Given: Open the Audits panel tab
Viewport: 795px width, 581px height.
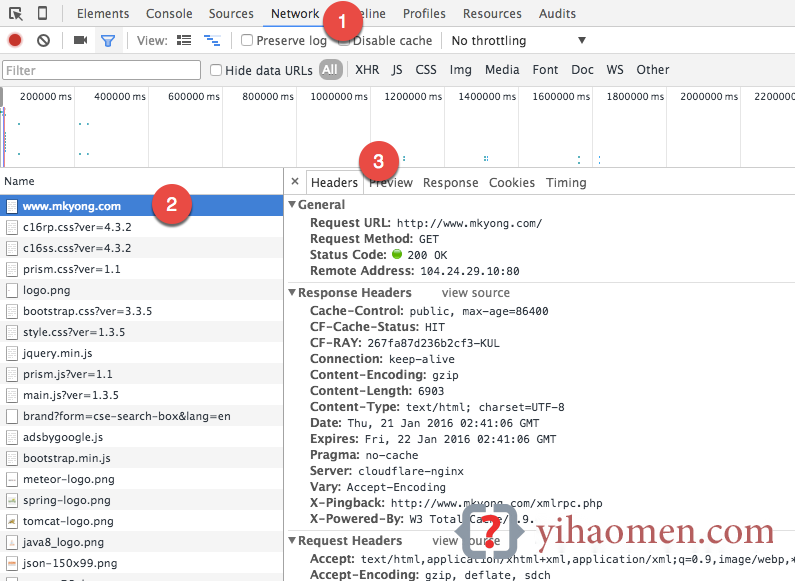Looking at the screenshot, I should pos(557,14).
